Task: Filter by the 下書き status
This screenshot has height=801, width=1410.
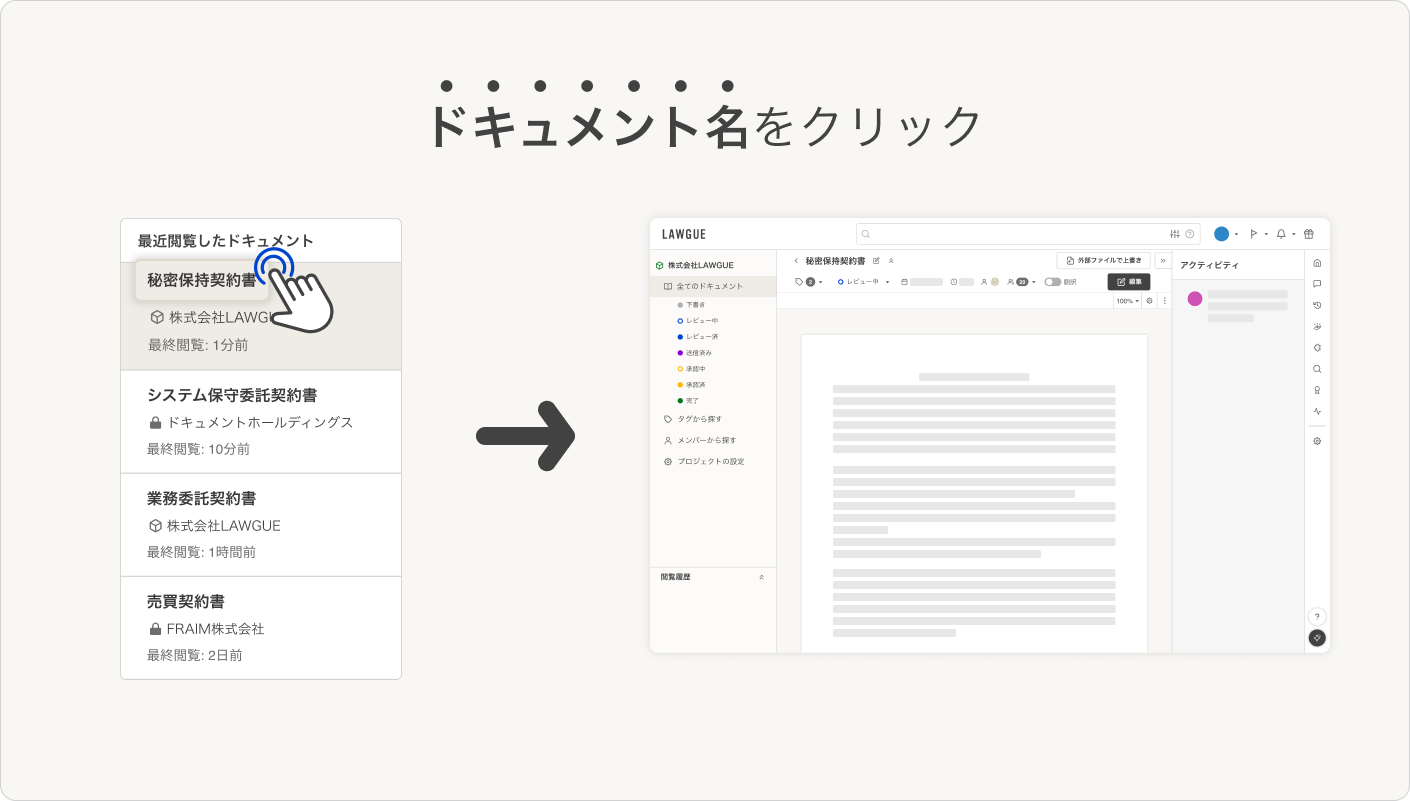Action: pos(691,305)
